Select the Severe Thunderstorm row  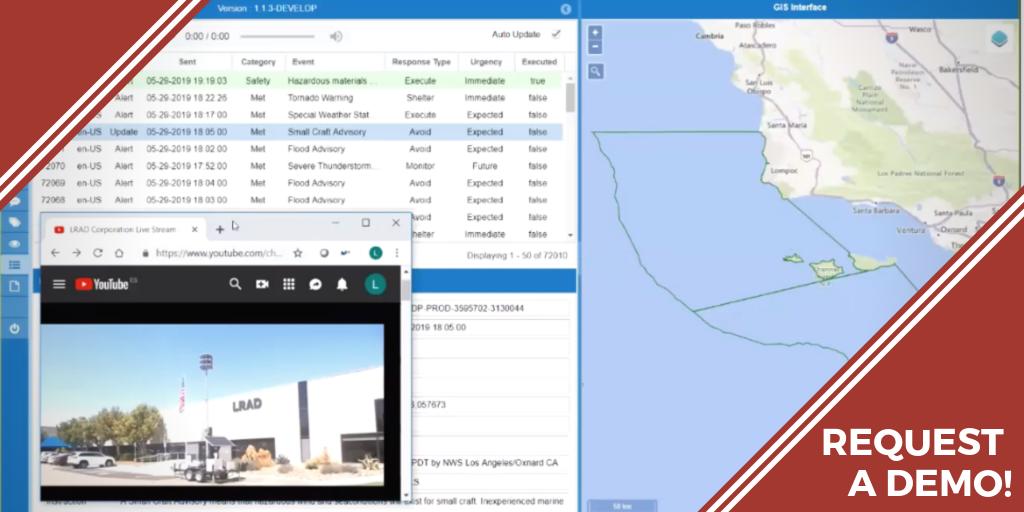300,166
